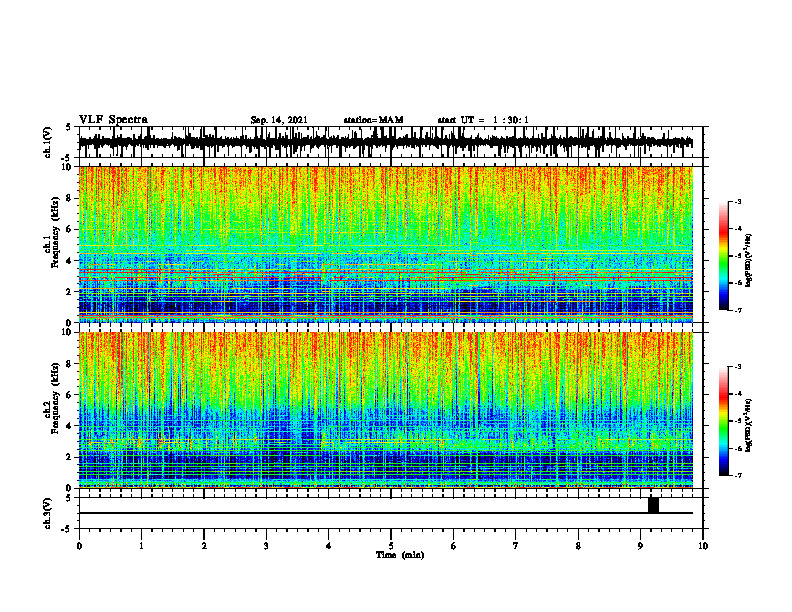Click the ch.2 "Frequency (kHz)" axis label
The image size is (792, 612).
(54, 398)
